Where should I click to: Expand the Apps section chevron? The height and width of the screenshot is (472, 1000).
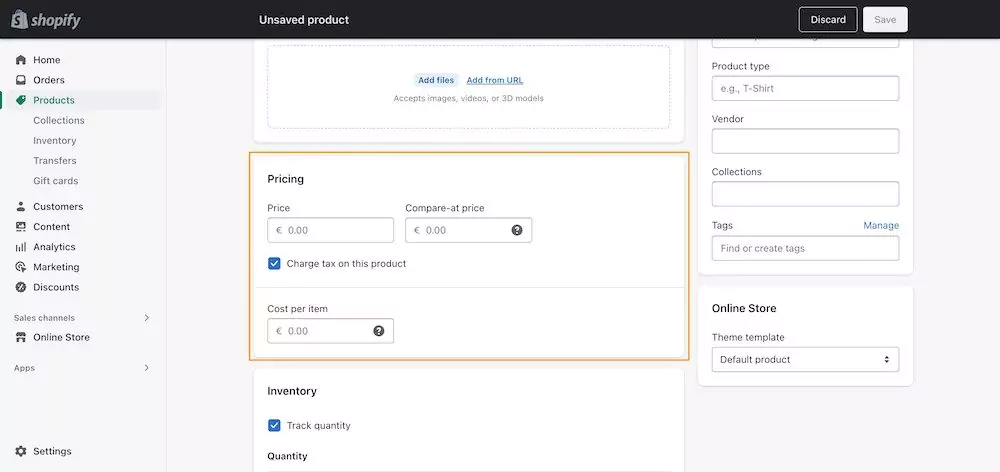pos(147,368)
